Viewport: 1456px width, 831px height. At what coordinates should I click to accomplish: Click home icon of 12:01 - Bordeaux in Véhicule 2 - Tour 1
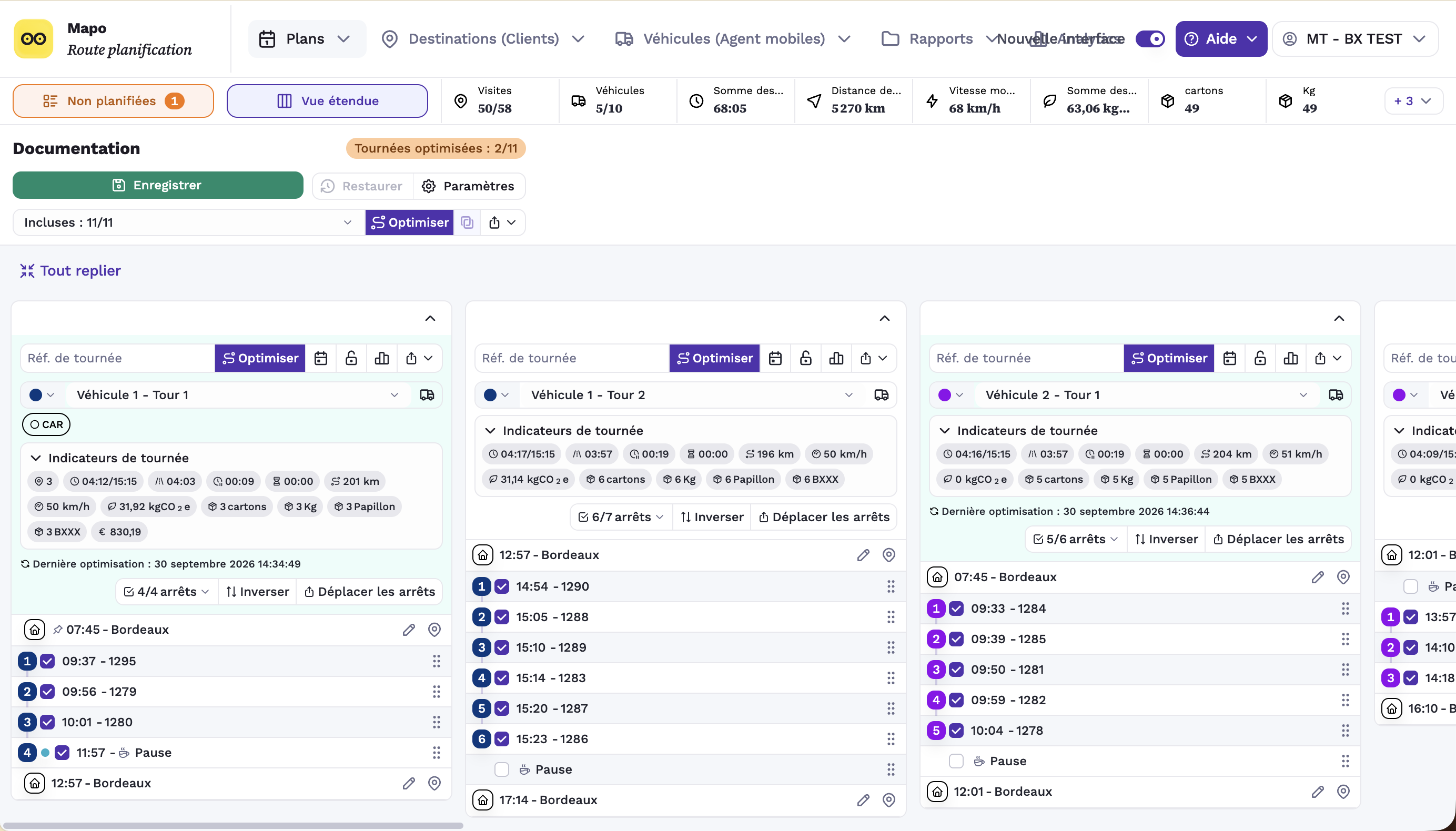tap(937, 792)
